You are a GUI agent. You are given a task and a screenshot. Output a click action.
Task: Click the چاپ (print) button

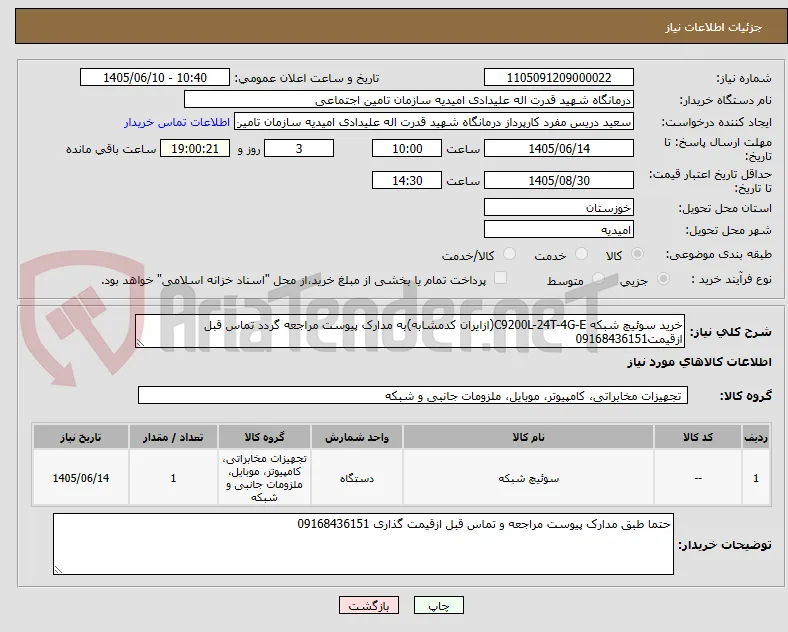(438, 605)
